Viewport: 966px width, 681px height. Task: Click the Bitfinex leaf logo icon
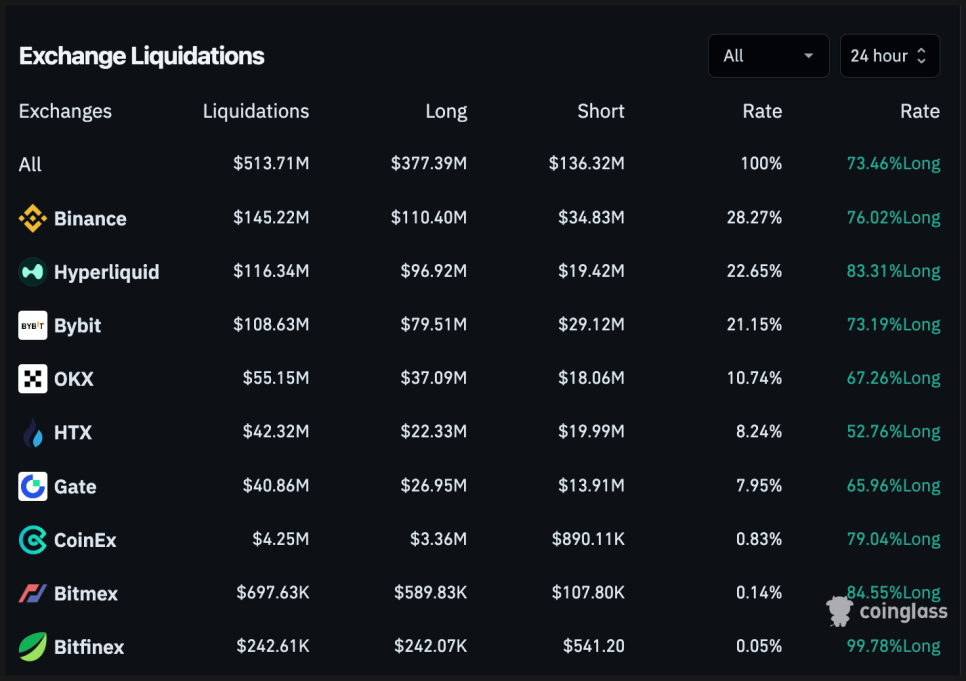(x=33, y=647)
